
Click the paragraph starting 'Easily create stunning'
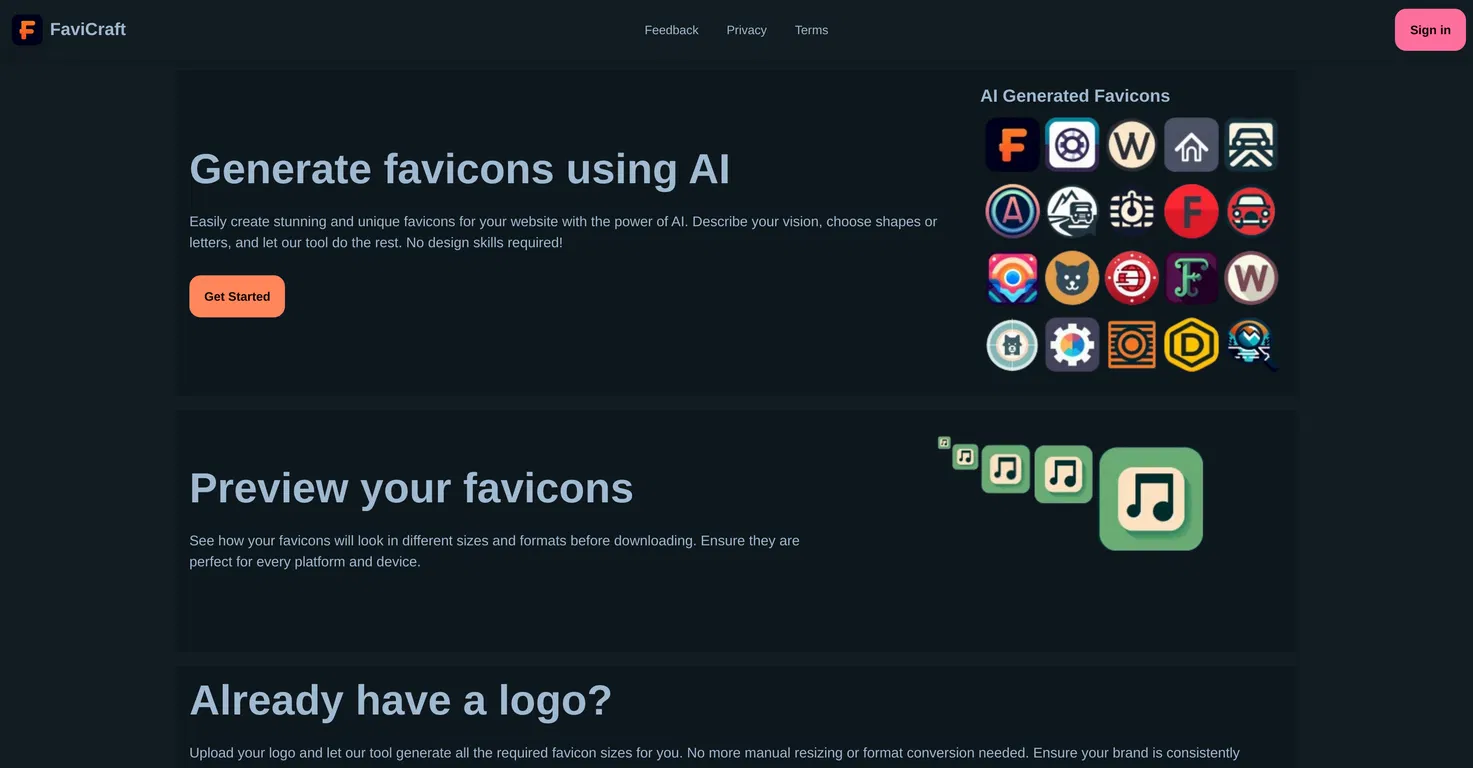[x=563, y=232]
